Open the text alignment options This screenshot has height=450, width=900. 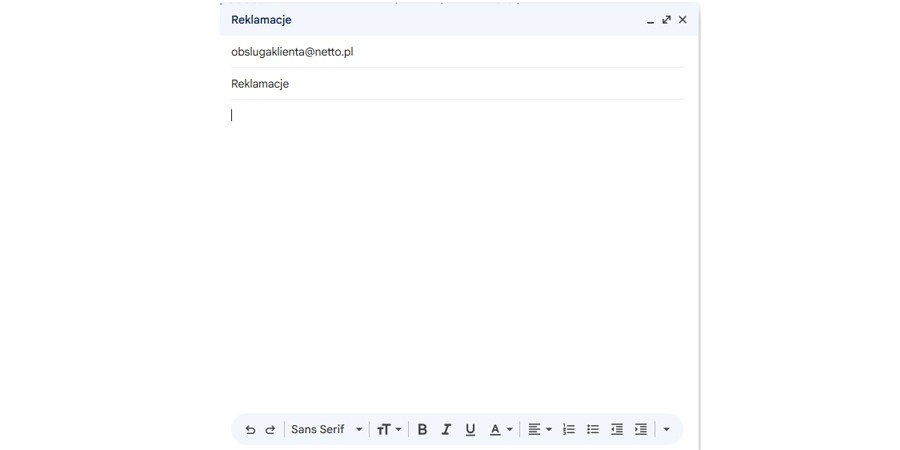(x=540, y=429)
